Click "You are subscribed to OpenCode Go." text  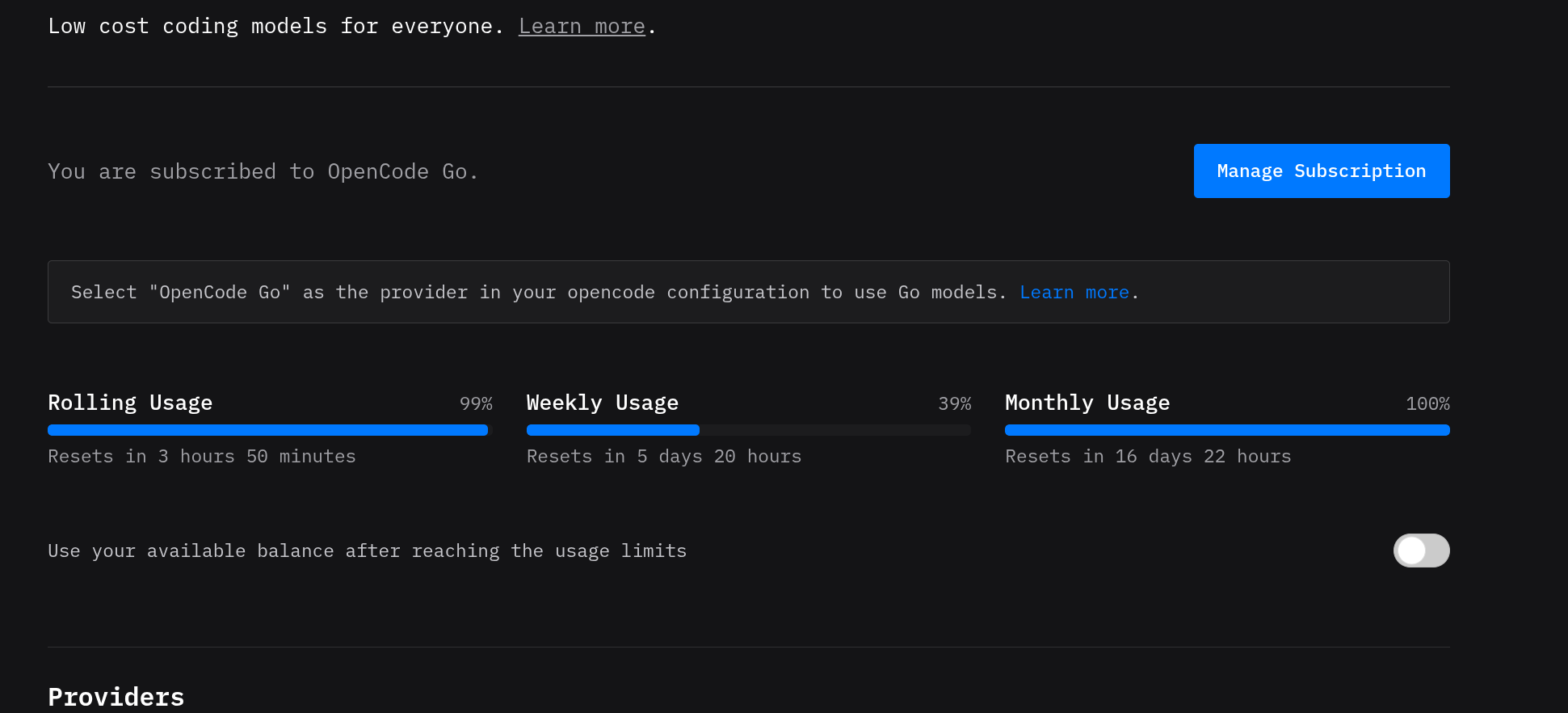coord(263,171)
